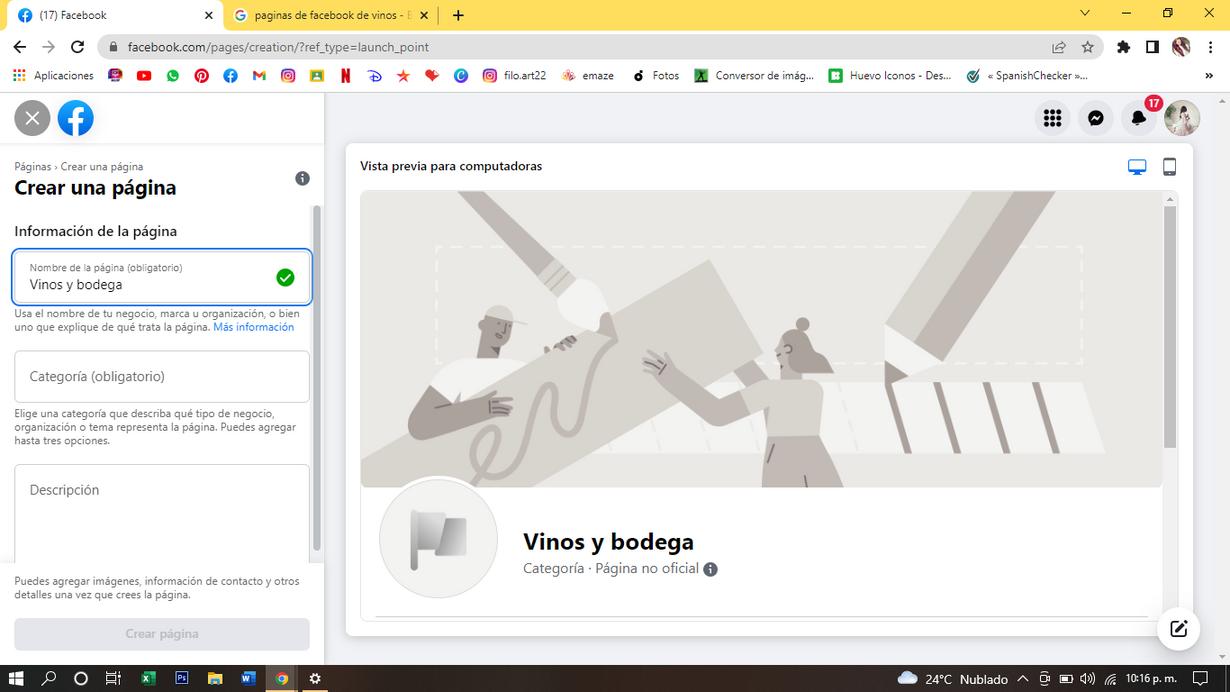
Task: Reload the current page
Action: click(x=77, y=47)
